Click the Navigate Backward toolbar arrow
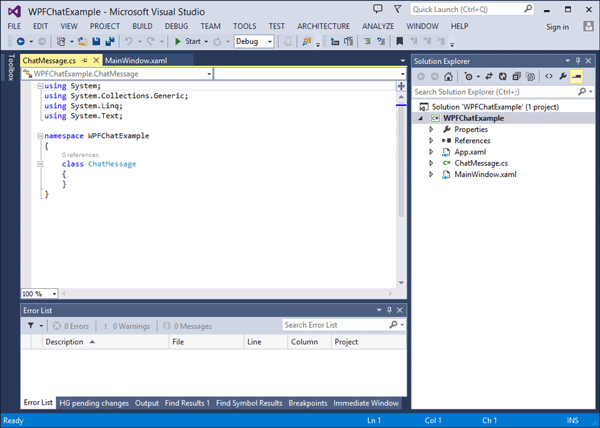Viewport: 600px width, 428px height. coord(21,41)
